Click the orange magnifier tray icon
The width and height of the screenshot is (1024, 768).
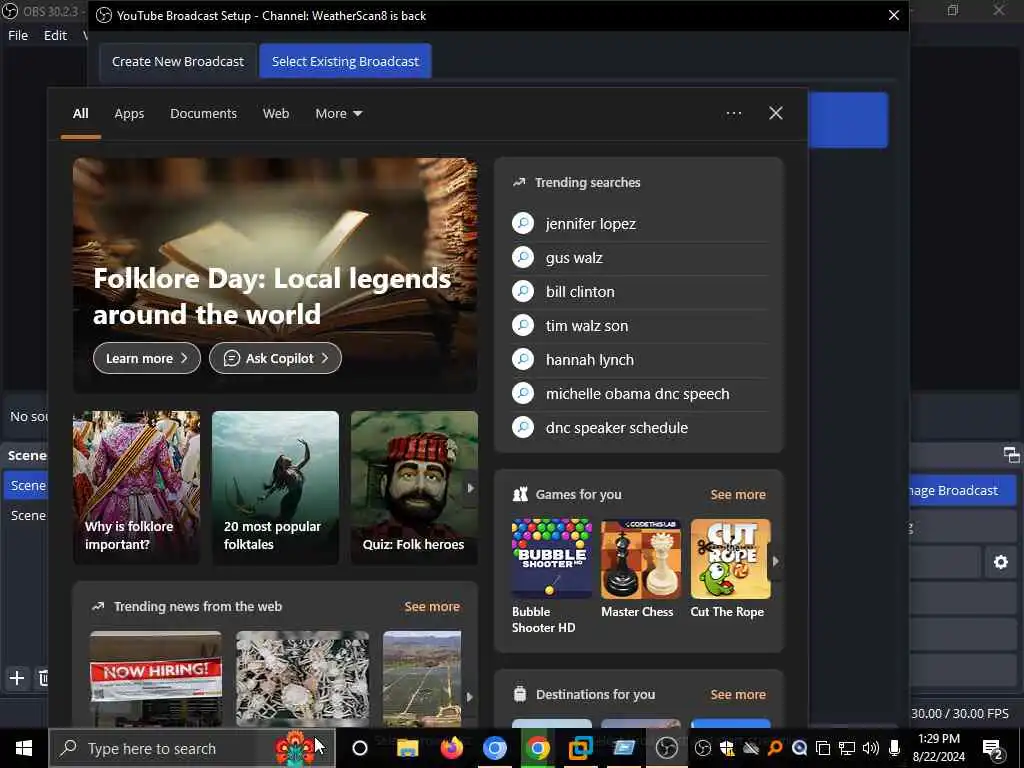(x=775, y=748)
